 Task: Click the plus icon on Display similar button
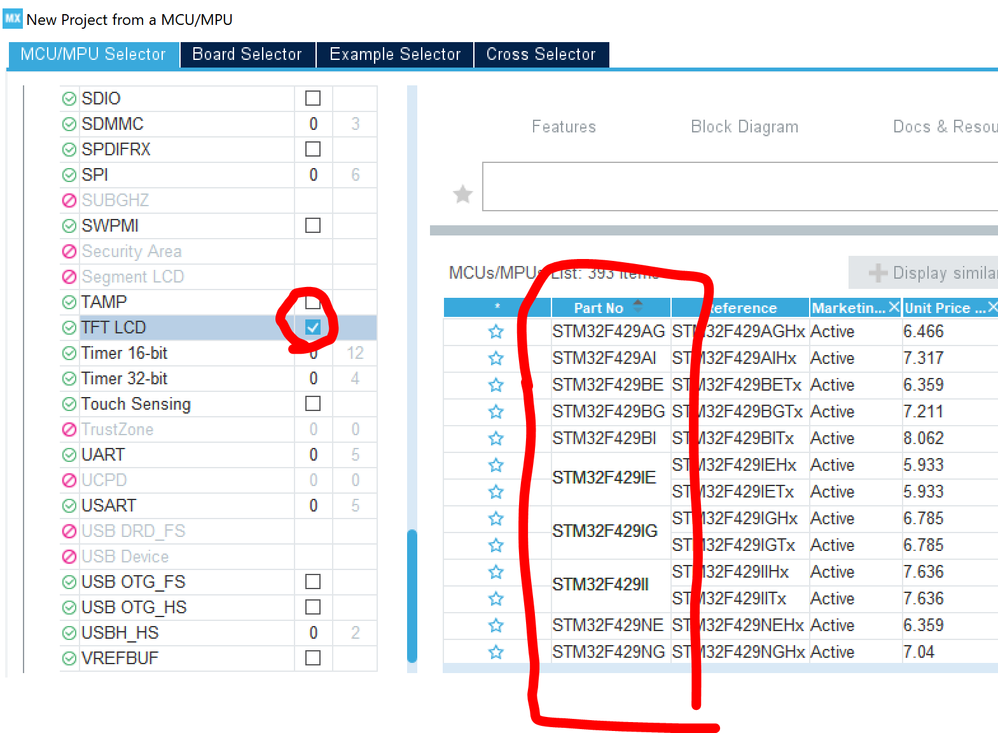click(878, 273)
